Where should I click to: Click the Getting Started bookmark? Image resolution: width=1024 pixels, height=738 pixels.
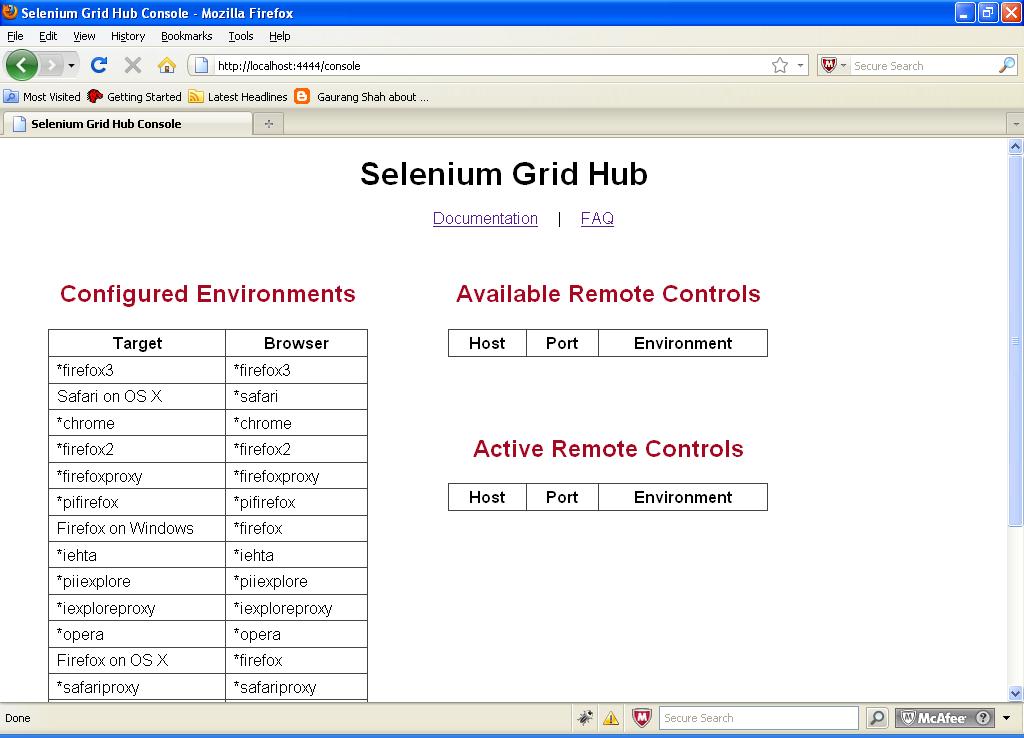pos(137,97)
